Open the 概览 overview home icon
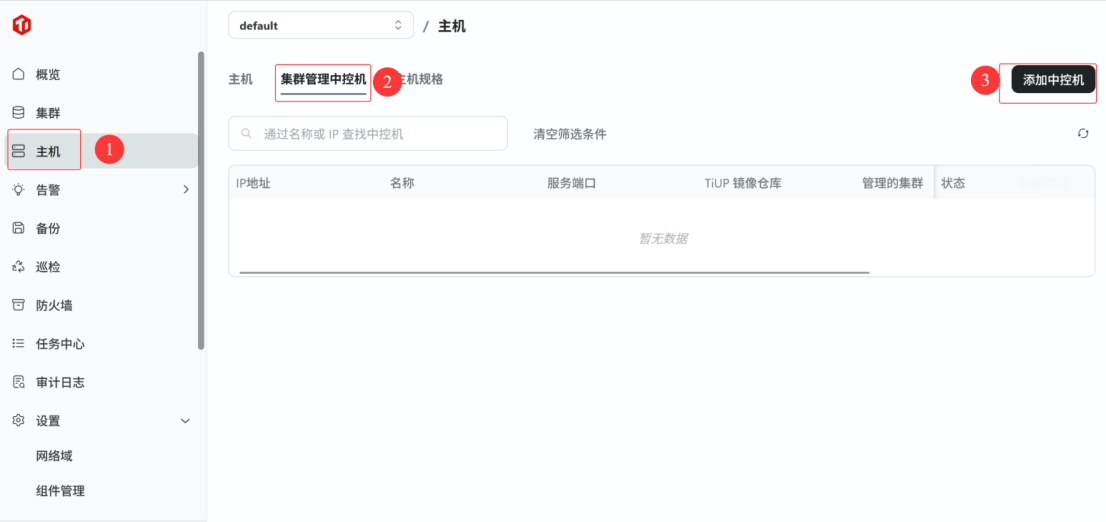Image resolution: width=1106 pixels, height=522 pixels. [x=18, y=75]
